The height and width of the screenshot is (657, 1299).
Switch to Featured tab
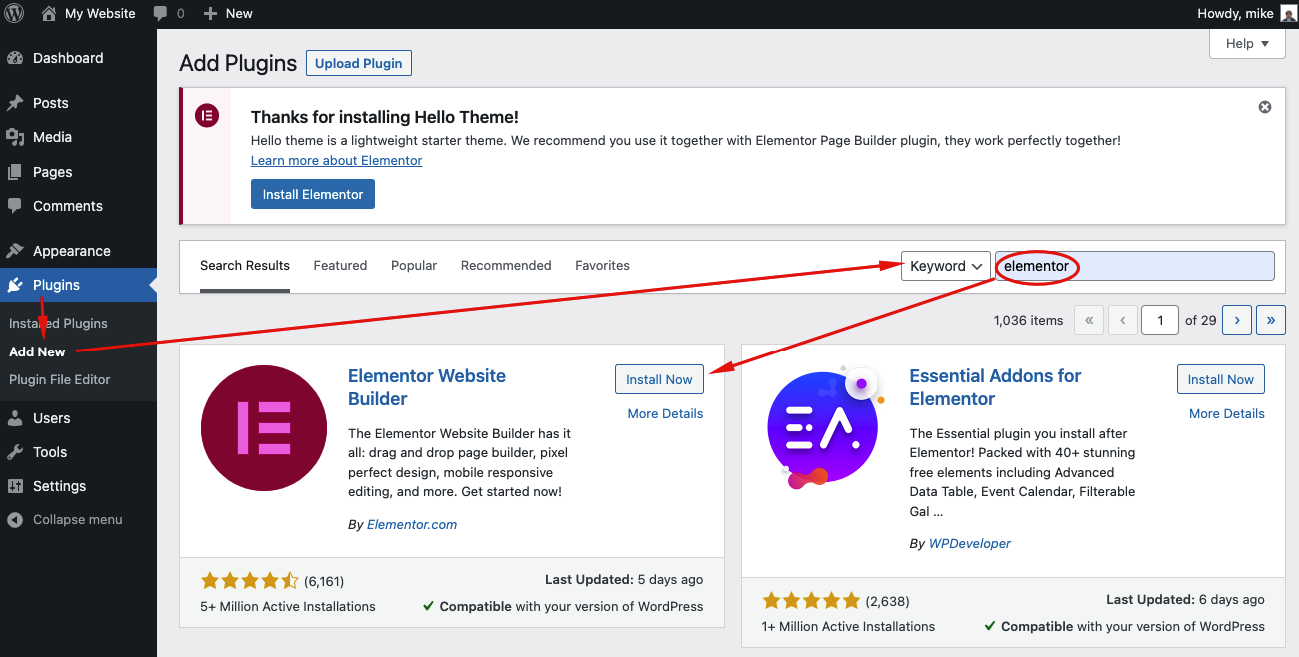[x=340, y=266]
